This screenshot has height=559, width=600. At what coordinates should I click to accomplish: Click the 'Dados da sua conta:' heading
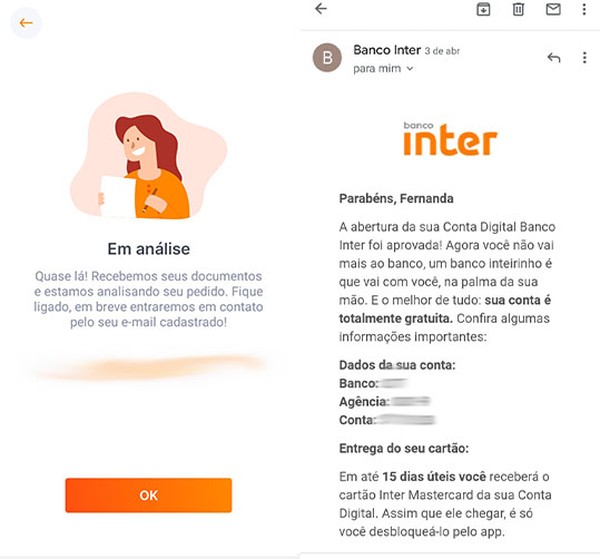[x=397, y=365]
